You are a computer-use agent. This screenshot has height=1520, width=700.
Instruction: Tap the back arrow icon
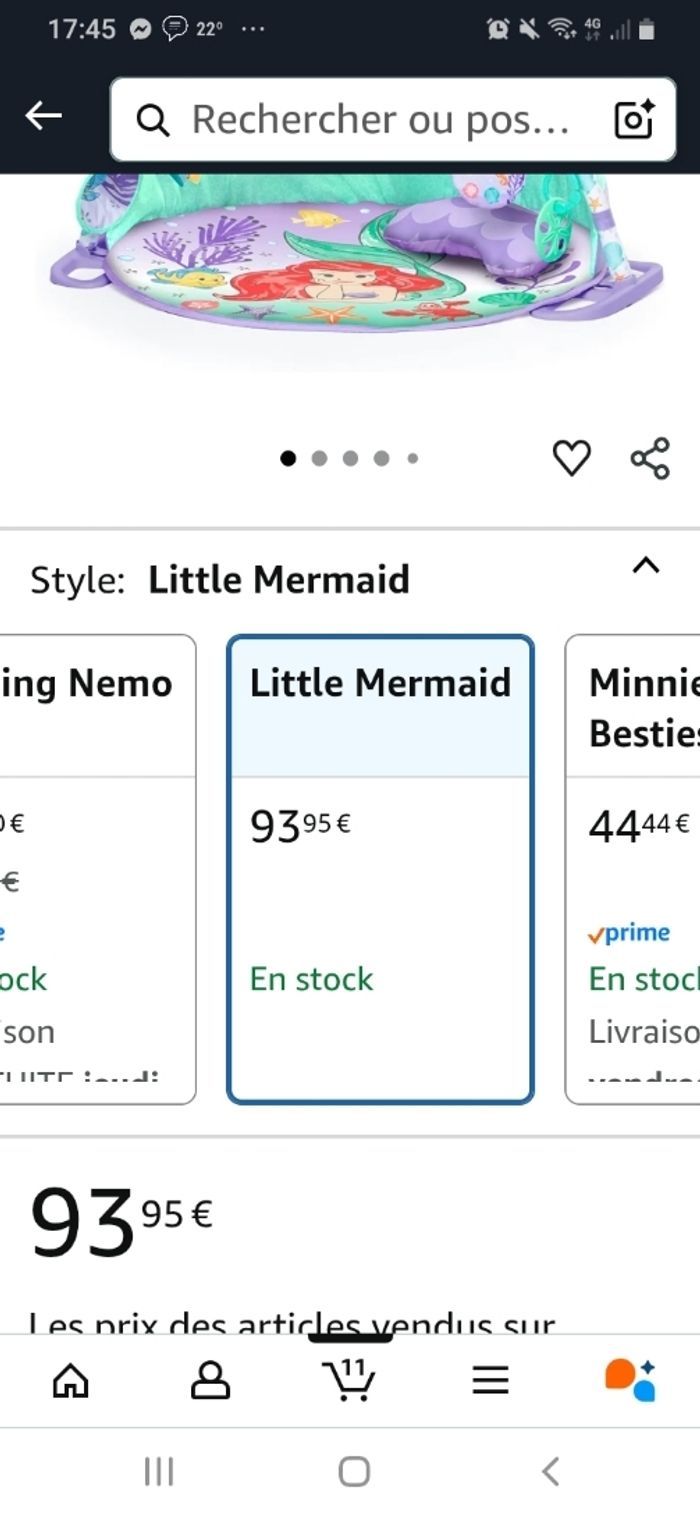click(x=43, y=117)
